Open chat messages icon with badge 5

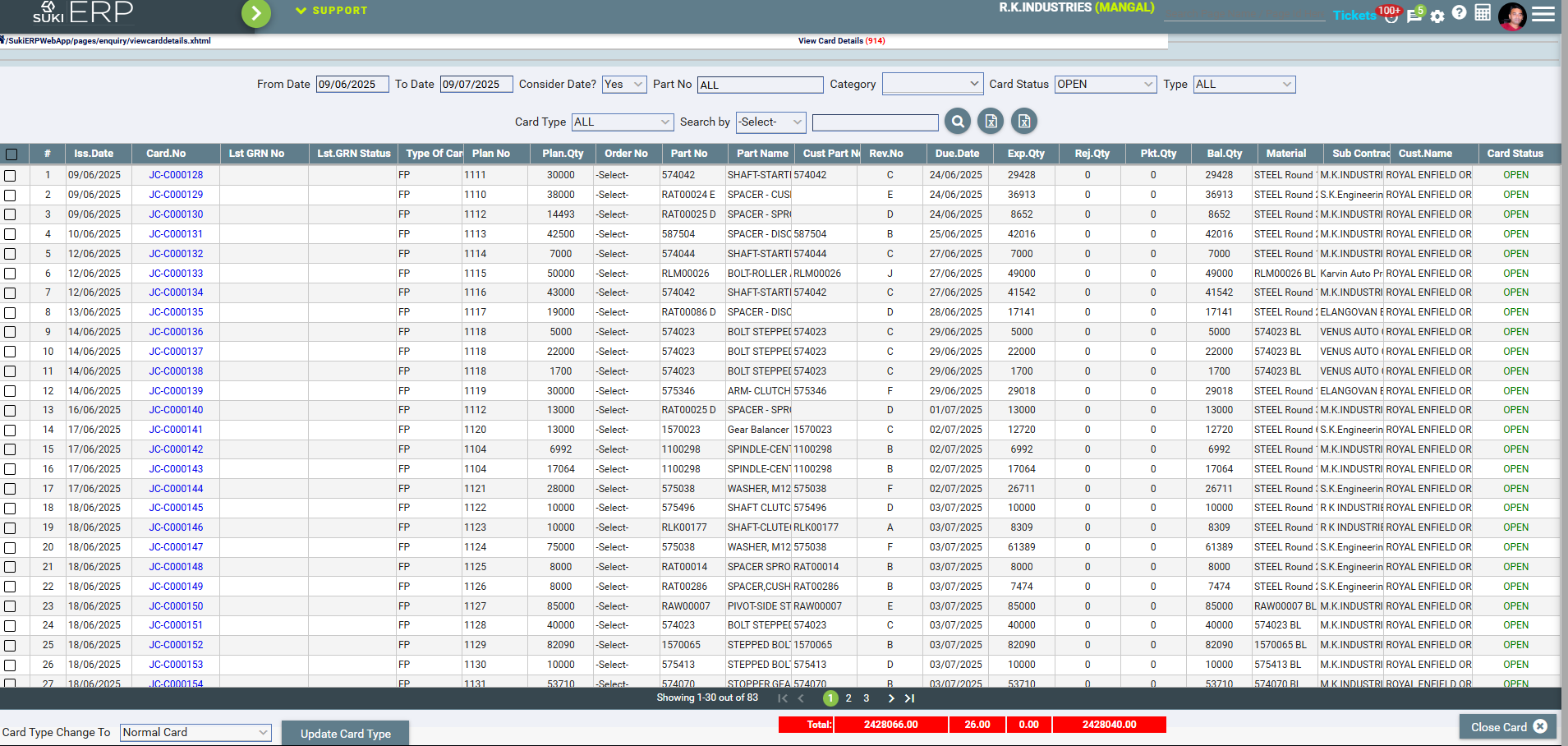pyautogui.click(x=1414, y=16)
